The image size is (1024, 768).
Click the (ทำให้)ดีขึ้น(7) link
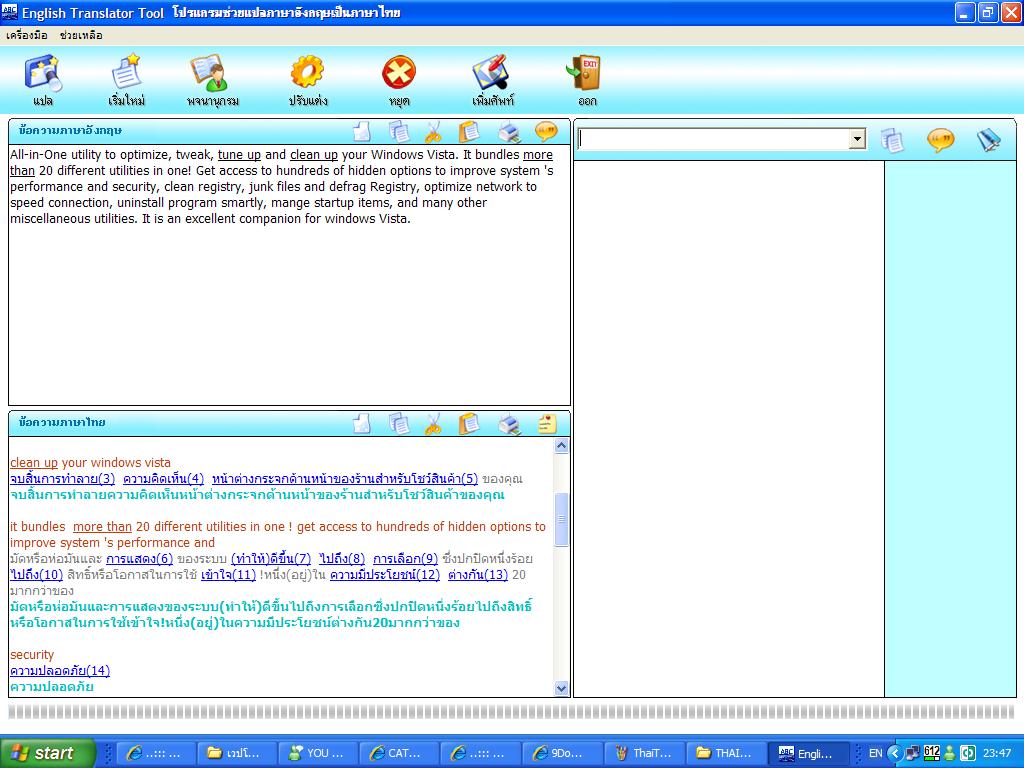coord(270,559)
